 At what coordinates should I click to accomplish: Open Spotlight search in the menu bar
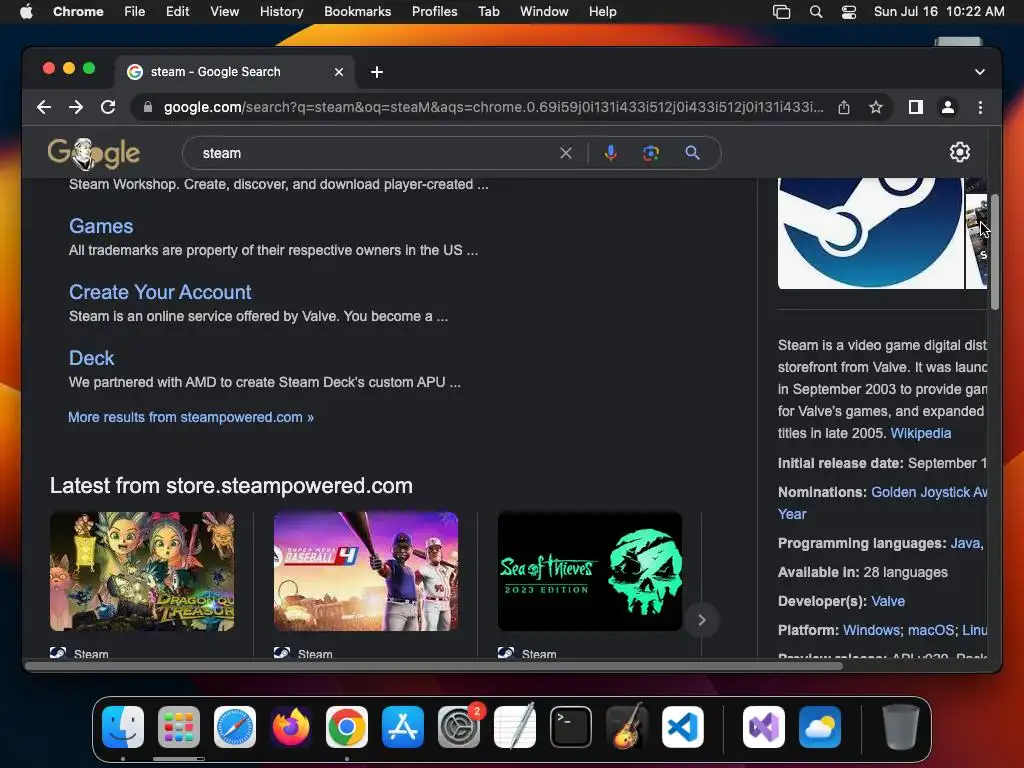(x=816, y=12)
